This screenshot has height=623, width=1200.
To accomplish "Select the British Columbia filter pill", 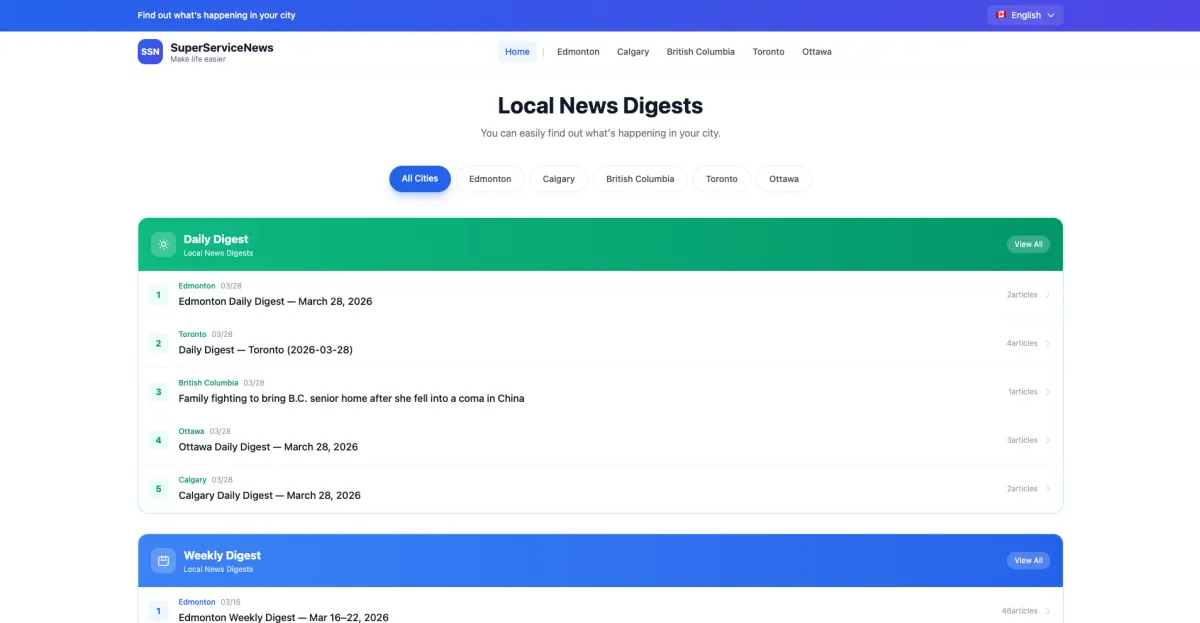I will (639, 179).
